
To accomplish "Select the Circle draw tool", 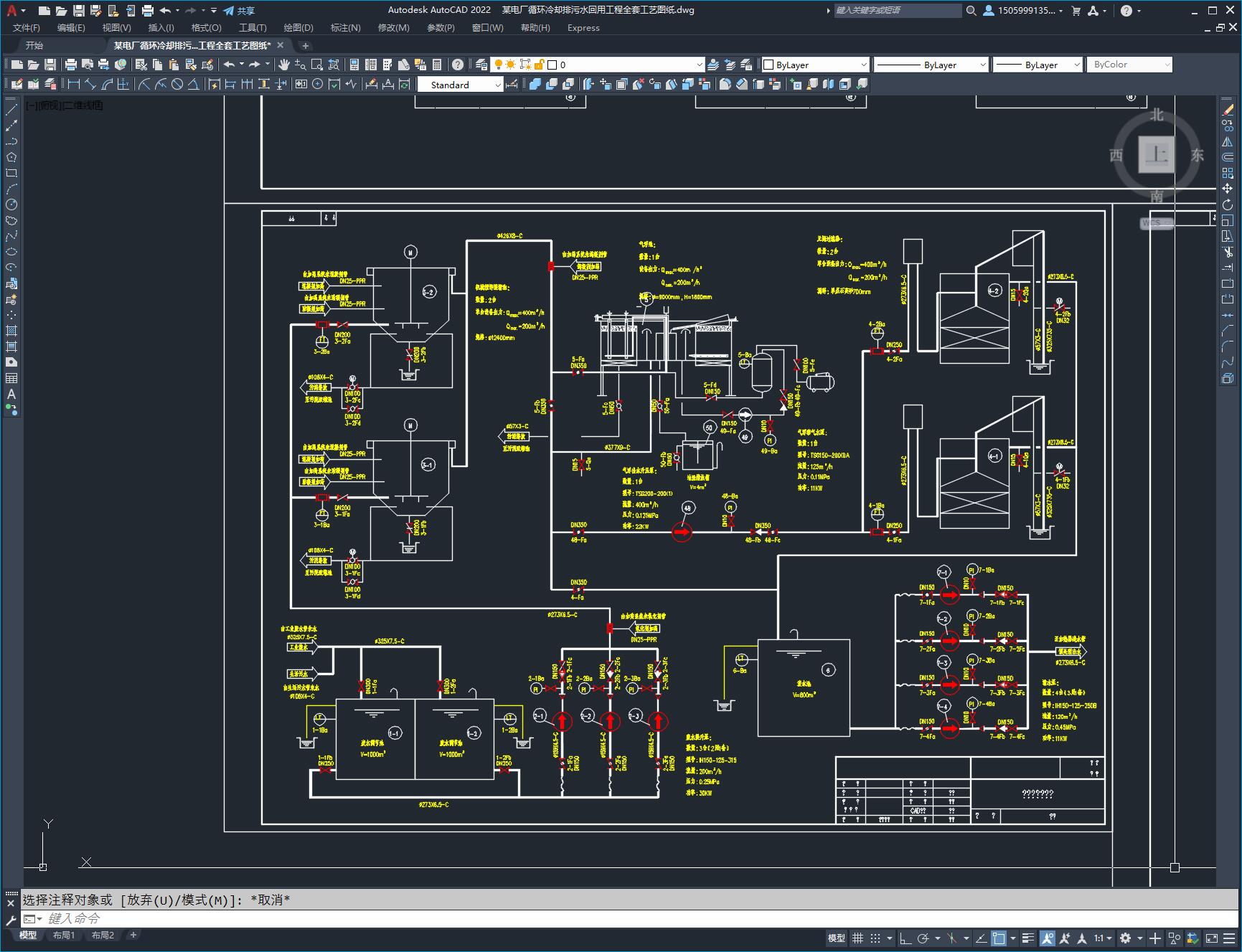I will pyautogui.click(x=11, y=204).
